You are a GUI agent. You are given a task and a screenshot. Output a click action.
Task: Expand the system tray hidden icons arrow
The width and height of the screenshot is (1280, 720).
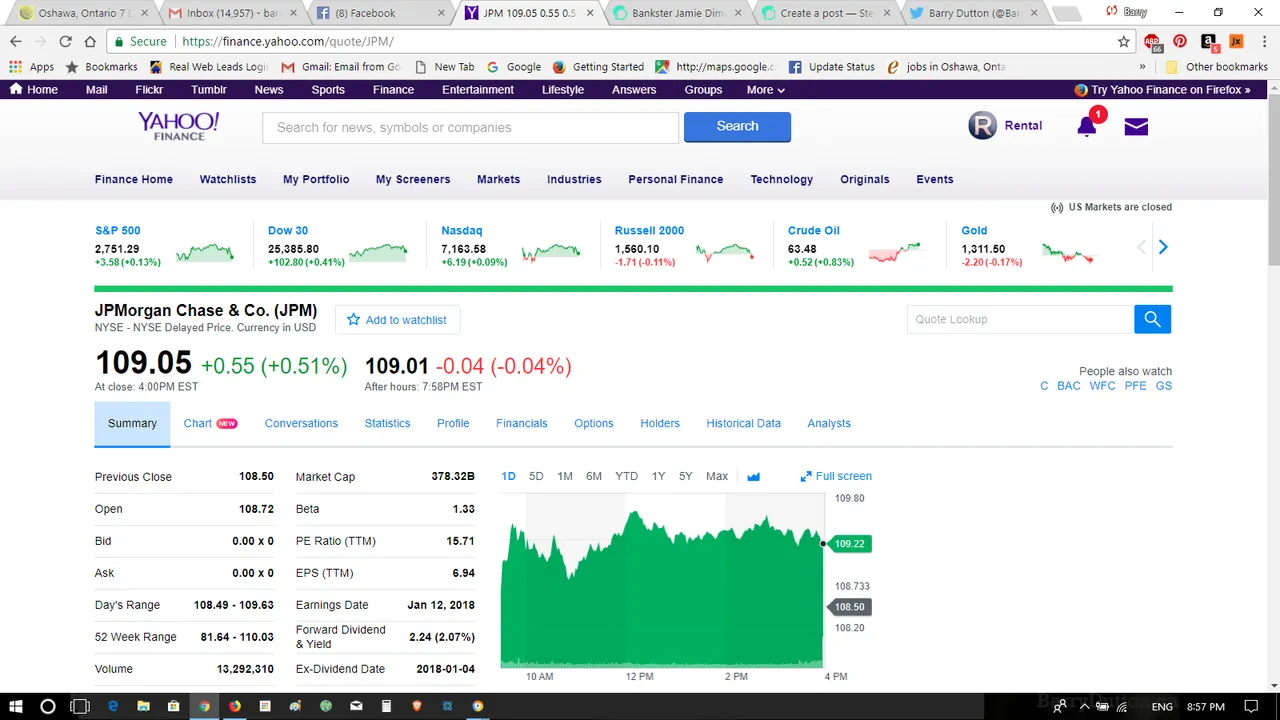[1084, 706]
